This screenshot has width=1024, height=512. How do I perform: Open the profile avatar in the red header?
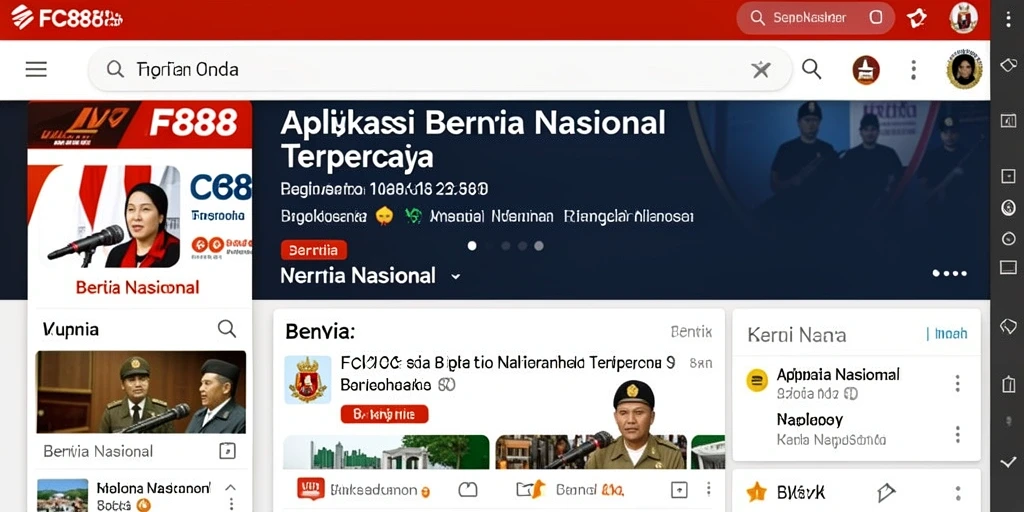tap(963, 18)
